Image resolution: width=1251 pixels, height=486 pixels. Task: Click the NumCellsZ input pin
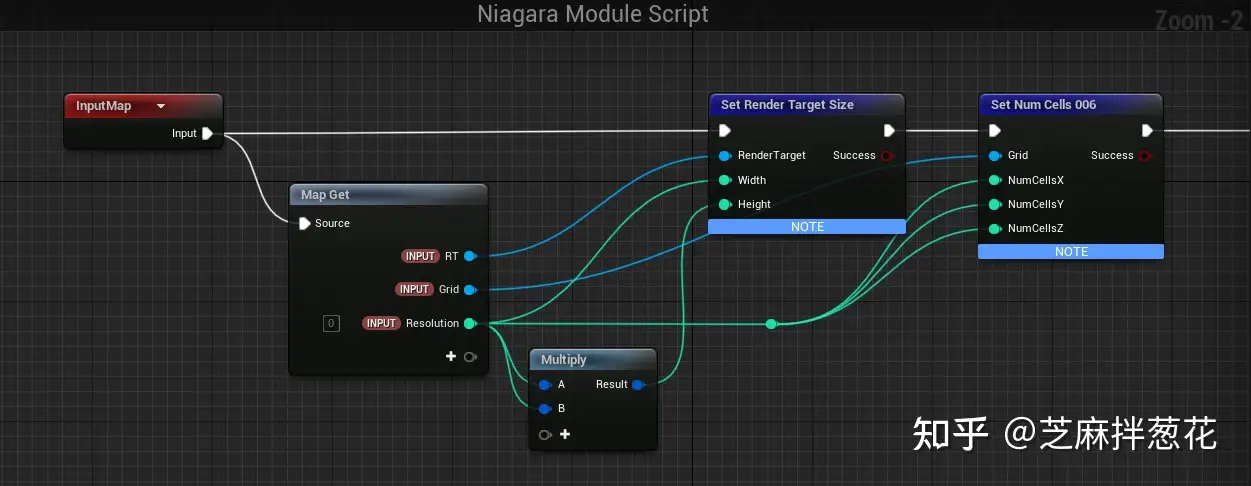[x=994, y=229]
